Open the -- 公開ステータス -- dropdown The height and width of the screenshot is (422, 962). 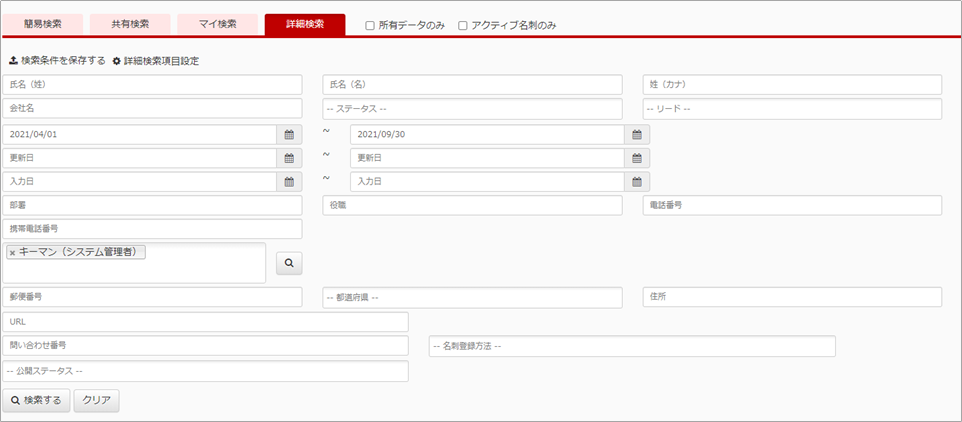[206, 371]
